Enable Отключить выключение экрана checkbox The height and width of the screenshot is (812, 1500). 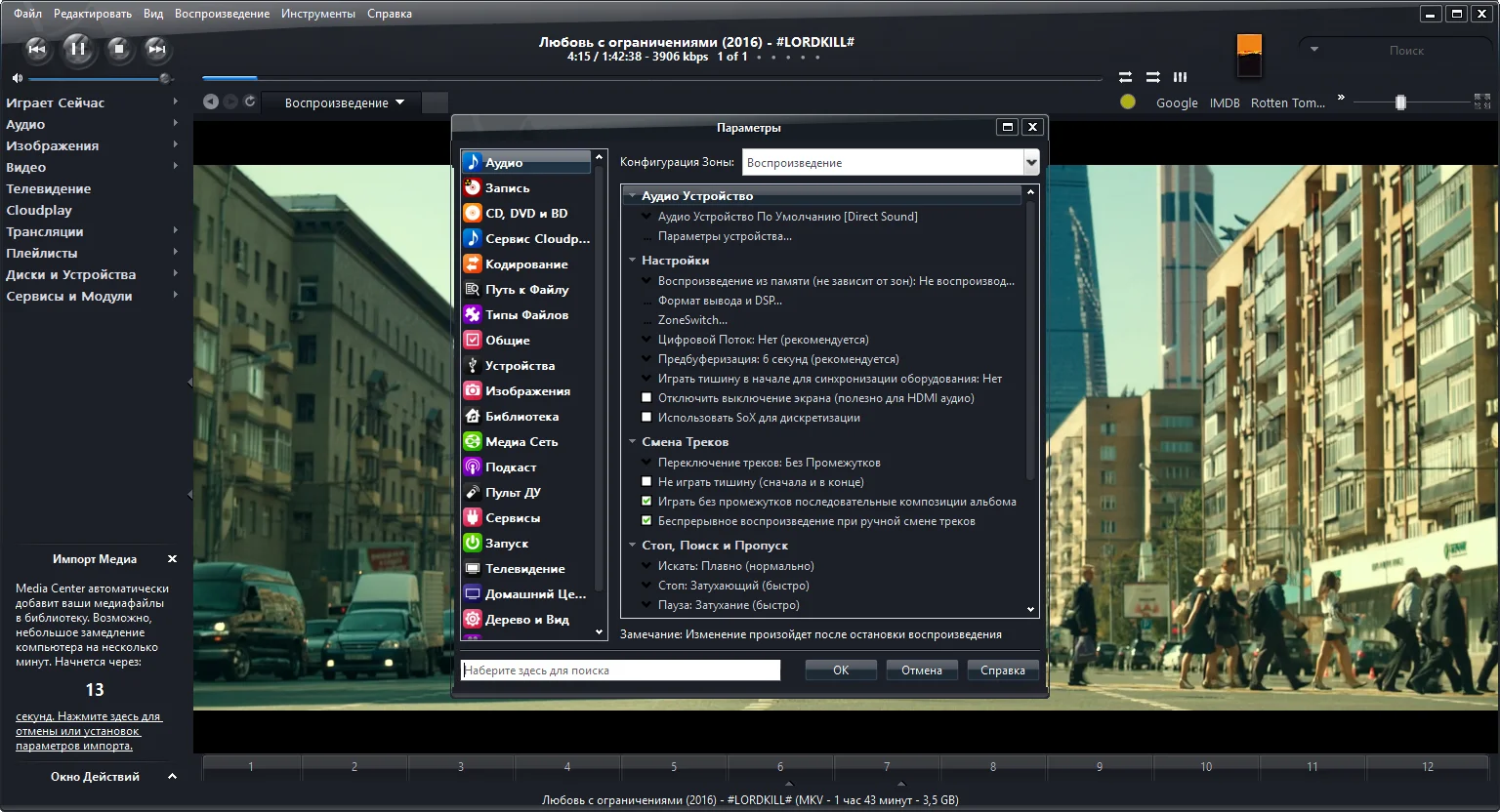pyautogui.click(x=646, y=398)
